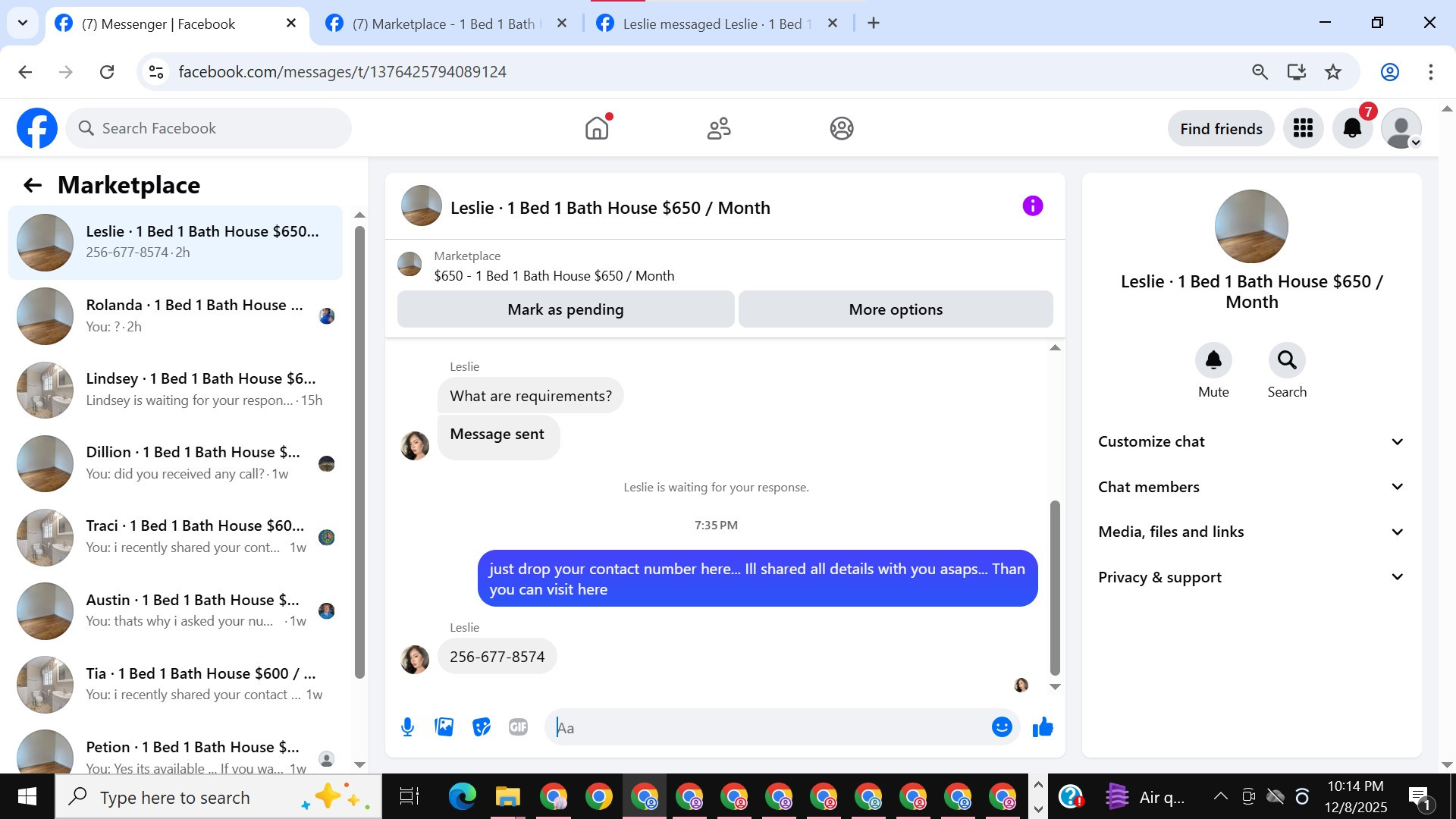
Task: Click Leslie's 256-677-8574 message bubble
Action: click(x=497, y=657)
